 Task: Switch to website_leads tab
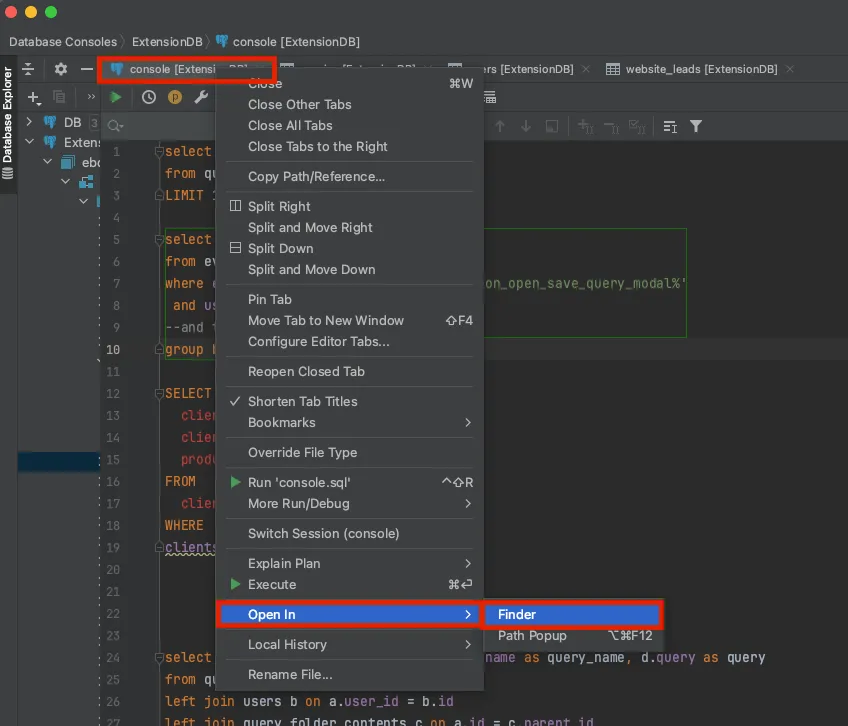coord(700,69)
